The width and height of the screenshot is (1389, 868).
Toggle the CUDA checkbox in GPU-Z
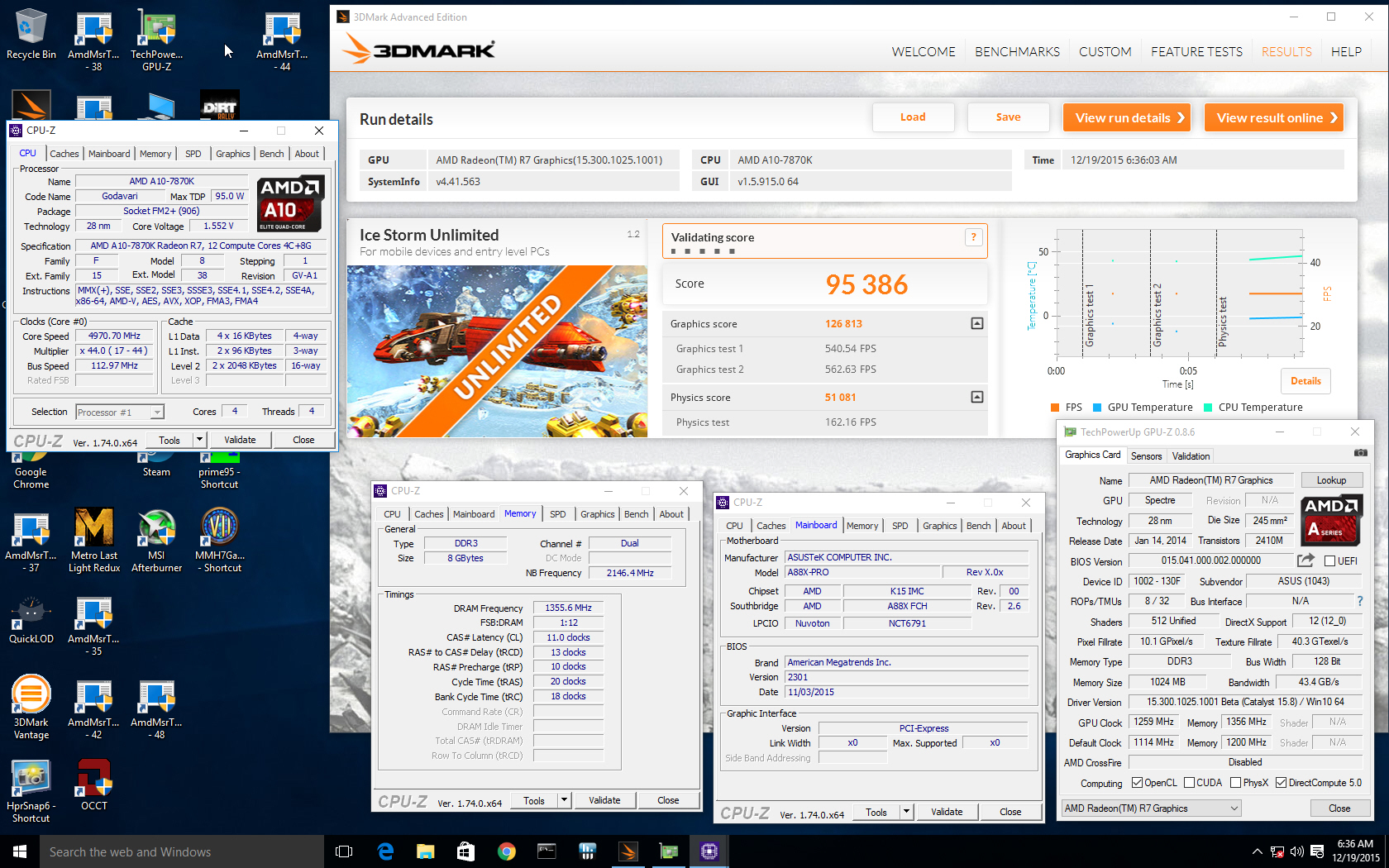pyautogui.click(x=1189, y=783)
